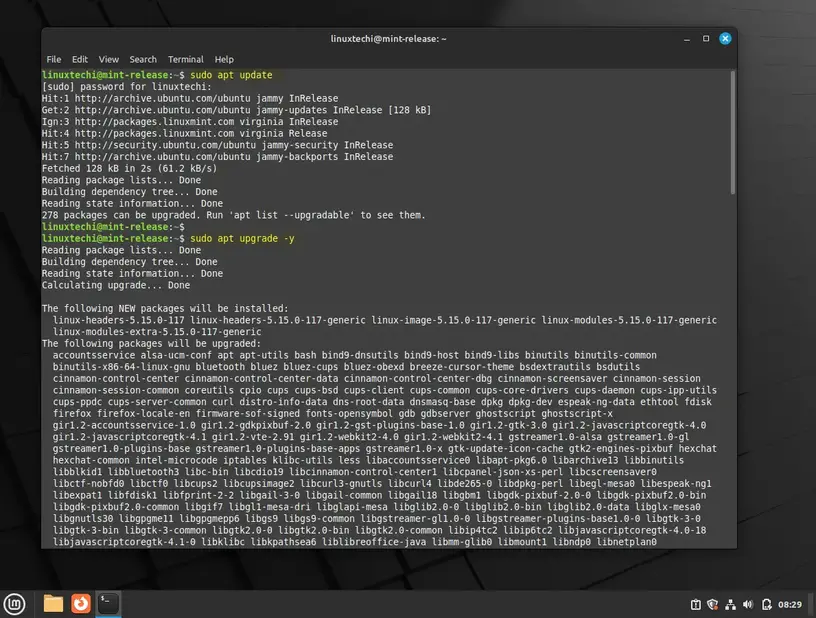Viewport: 816px width, 618px height.
Task: Click the Hit:1 jammy InRelease line
Action: [x=190, y=98]
